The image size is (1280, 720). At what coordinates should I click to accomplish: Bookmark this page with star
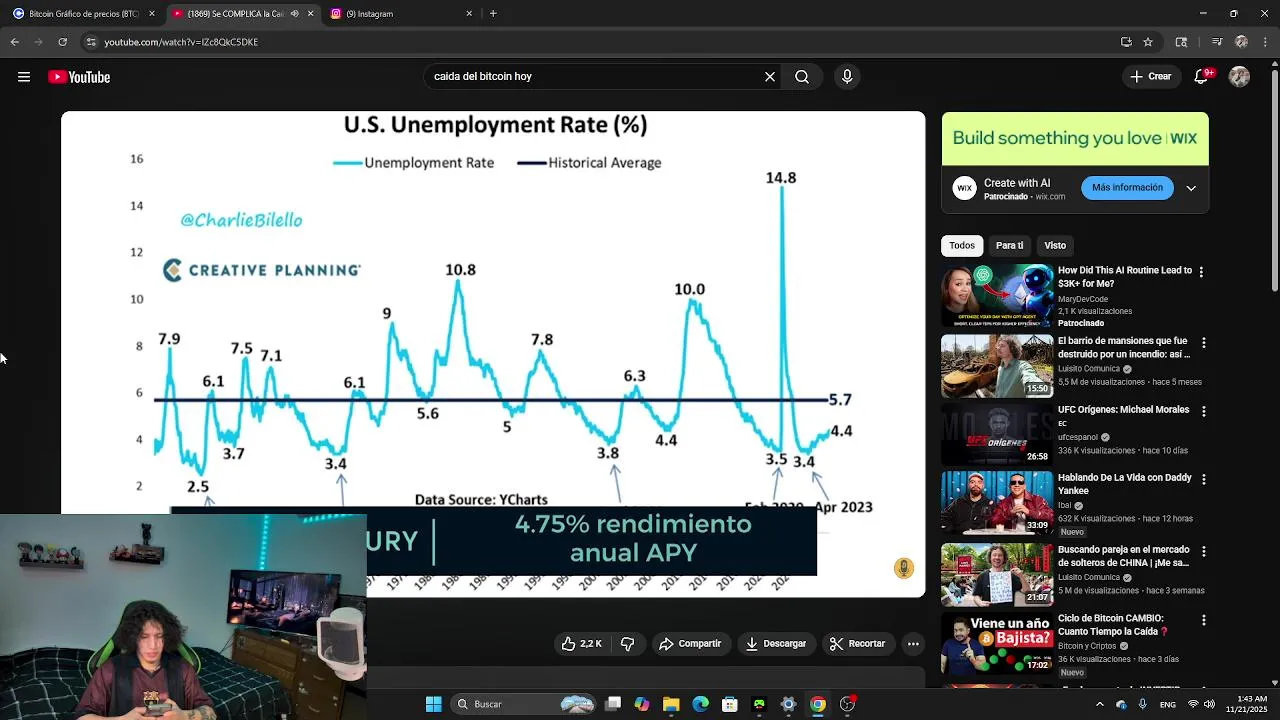(x=1148, y=42)
